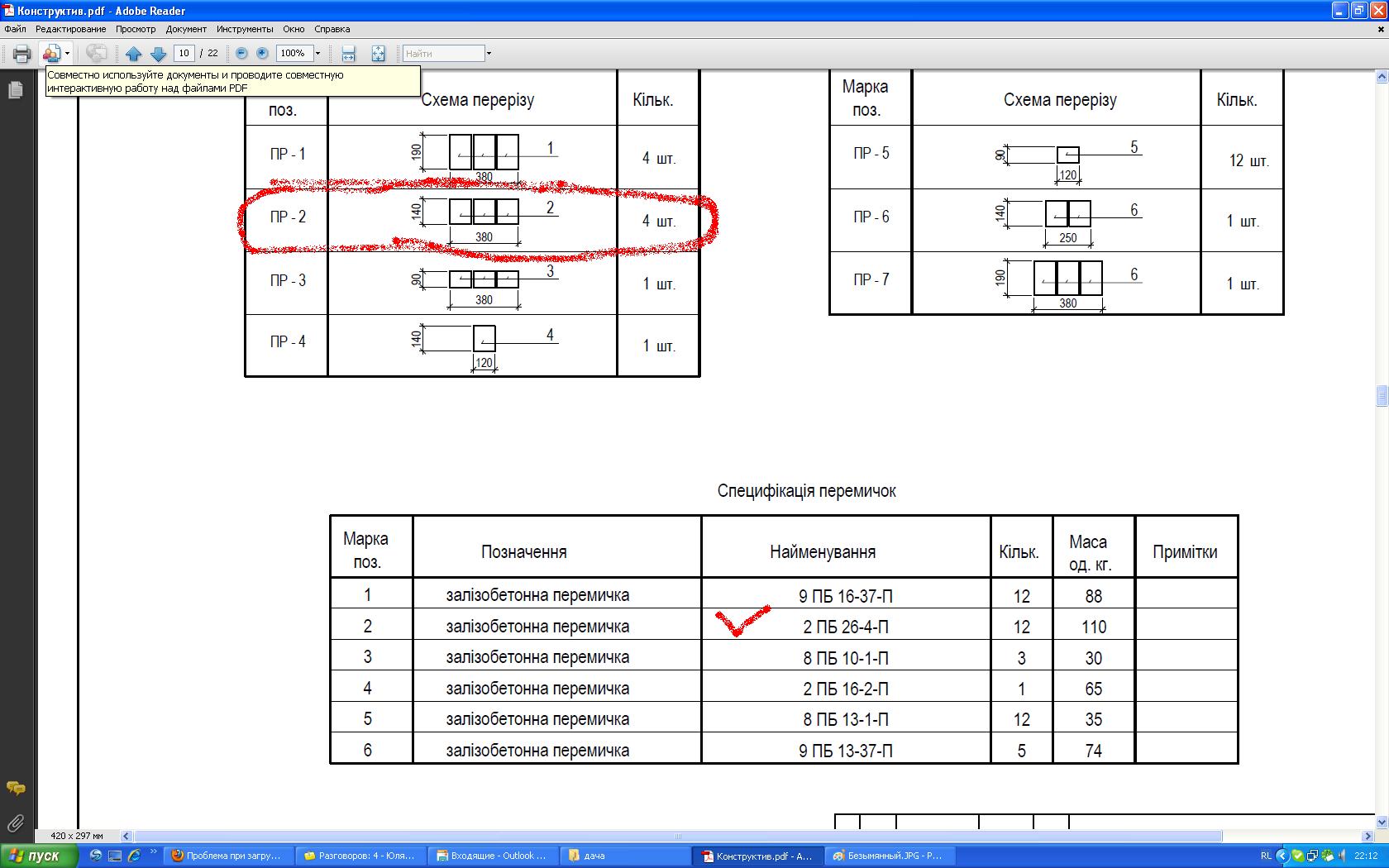The width and height of the screenshot is (1389, 868).
Task: Click the Print icon in toolbar
Action: click(22, 54)
